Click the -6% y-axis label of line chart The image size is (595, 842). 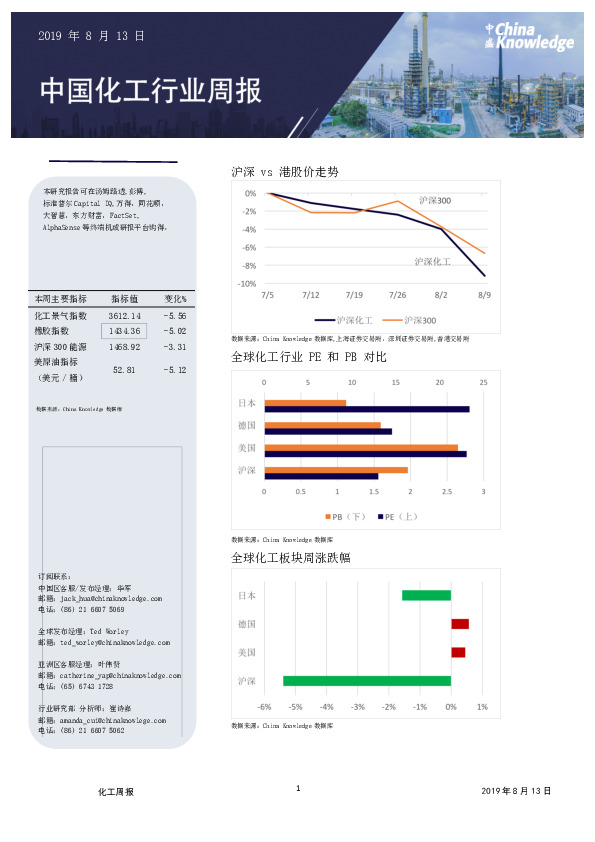point(249,248)
